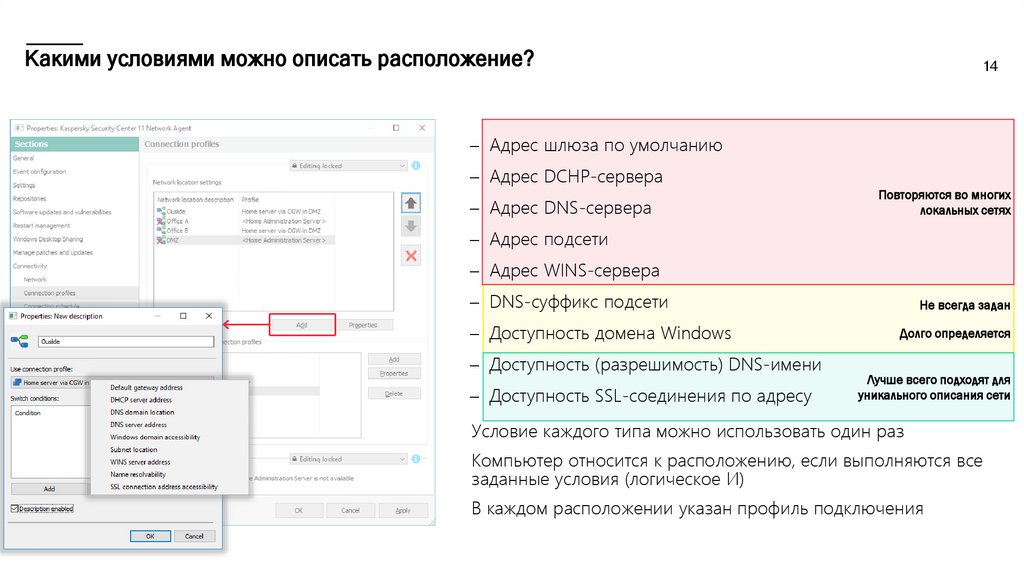This screenshot has width=1024, height=574.
Task: Open Manage patches and updates section
Action: tap(53, 253)
